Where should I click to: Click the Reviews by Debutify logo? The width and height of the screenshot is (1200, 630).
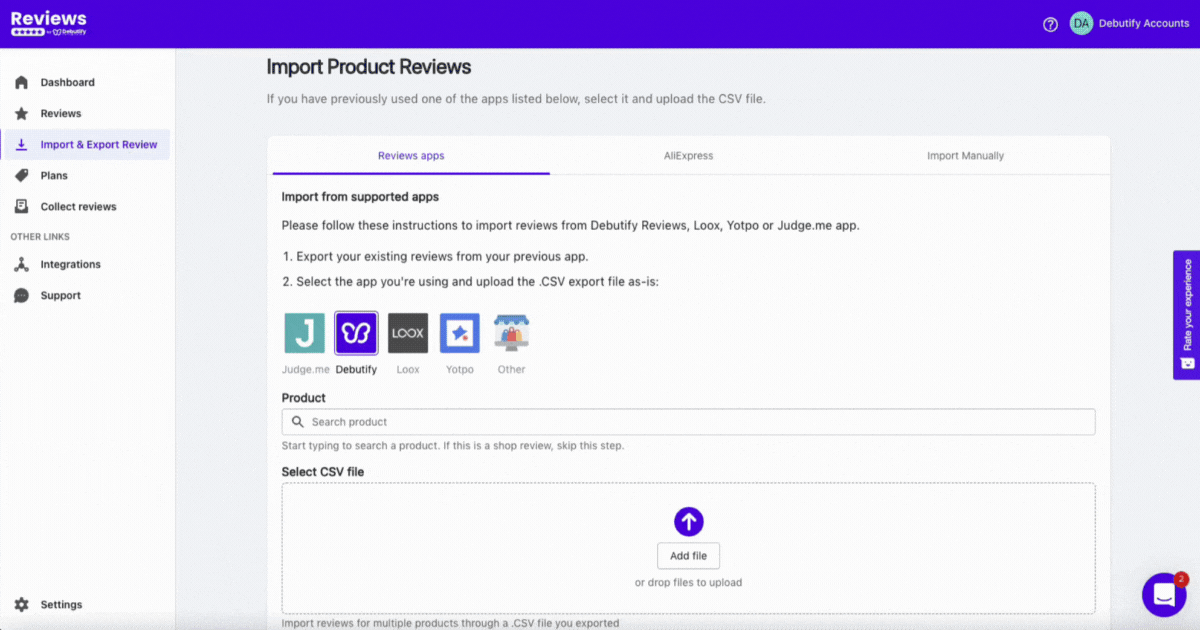click(x=48, y=24)
